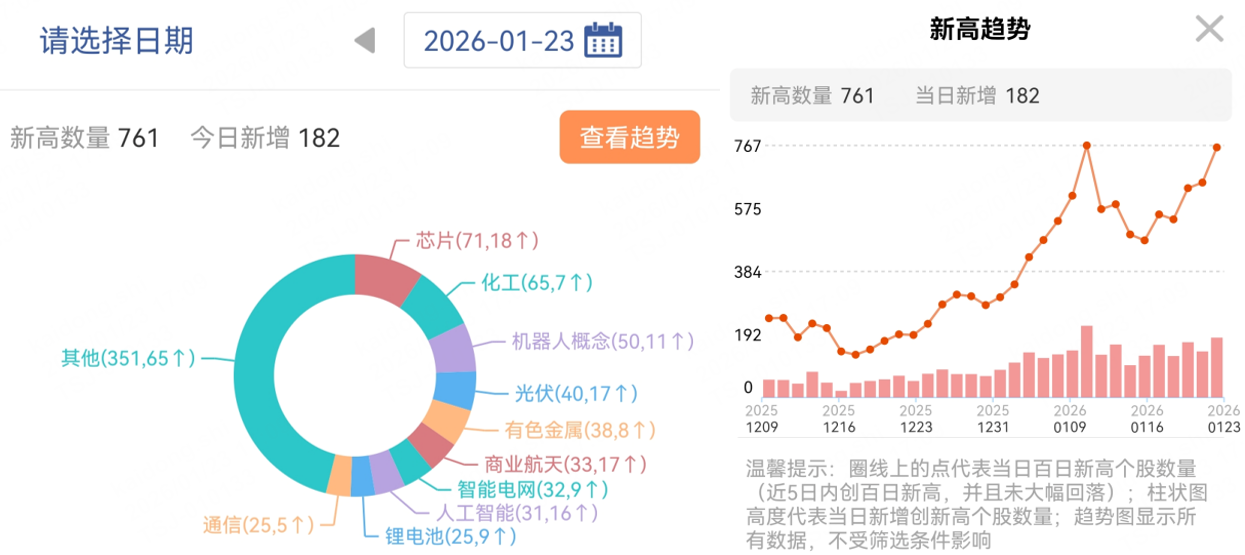This screenshot has height=555, width=1245.
Task: Open the 人工智能 sector label
Action: click(518, 513)
